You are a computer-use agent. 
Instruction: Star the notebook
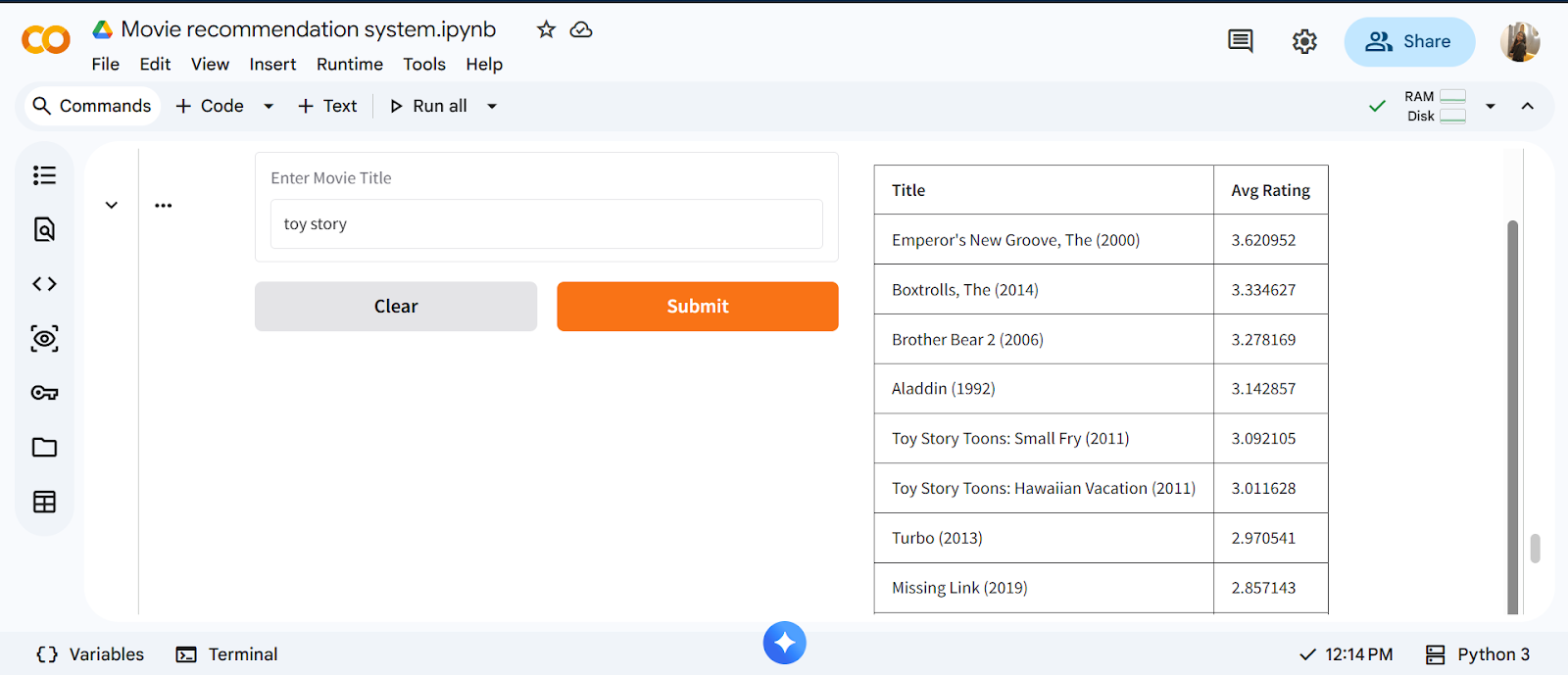point(546,29)
